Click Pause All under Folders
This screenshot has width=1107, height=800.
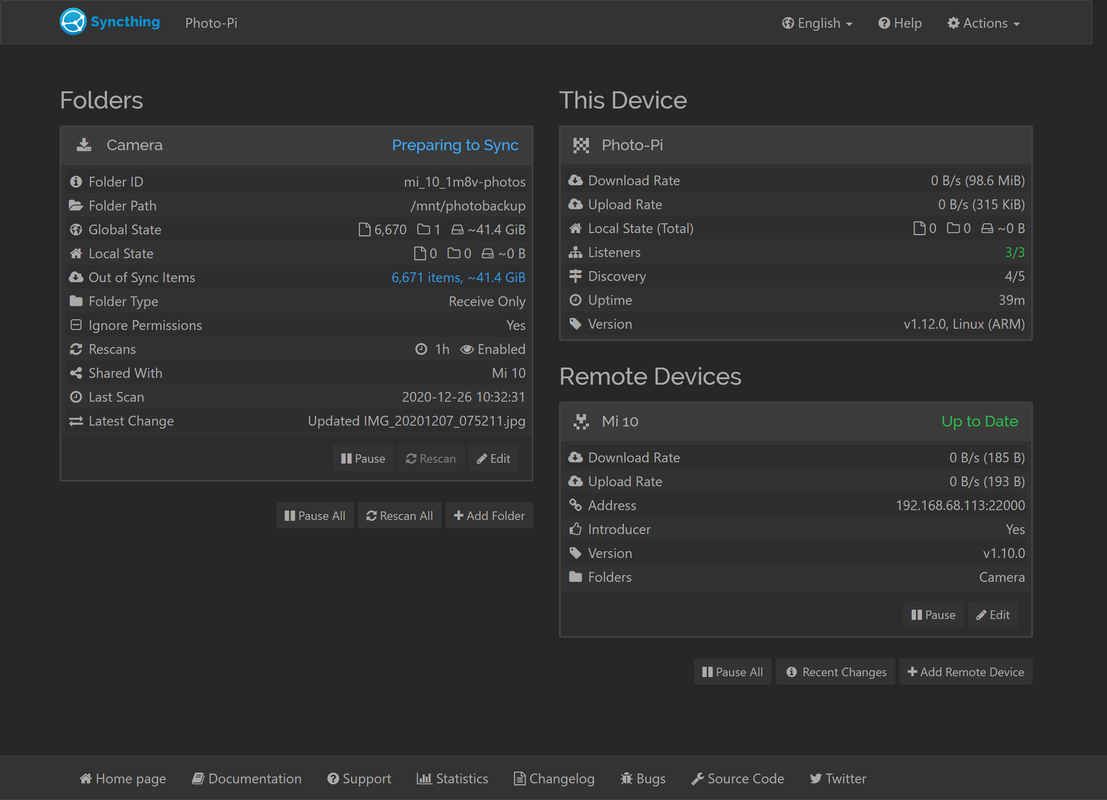pyautogui.click(x=315, y=515)
